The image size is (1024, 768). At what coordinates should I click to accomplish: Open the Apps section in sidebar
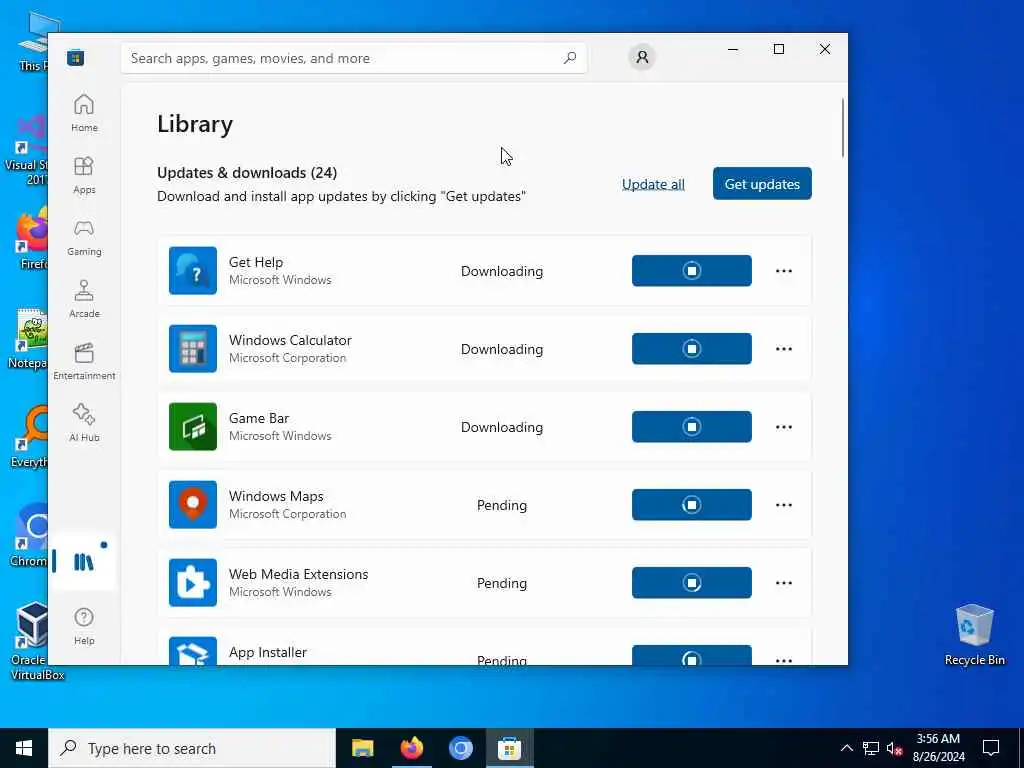[84, 175]
